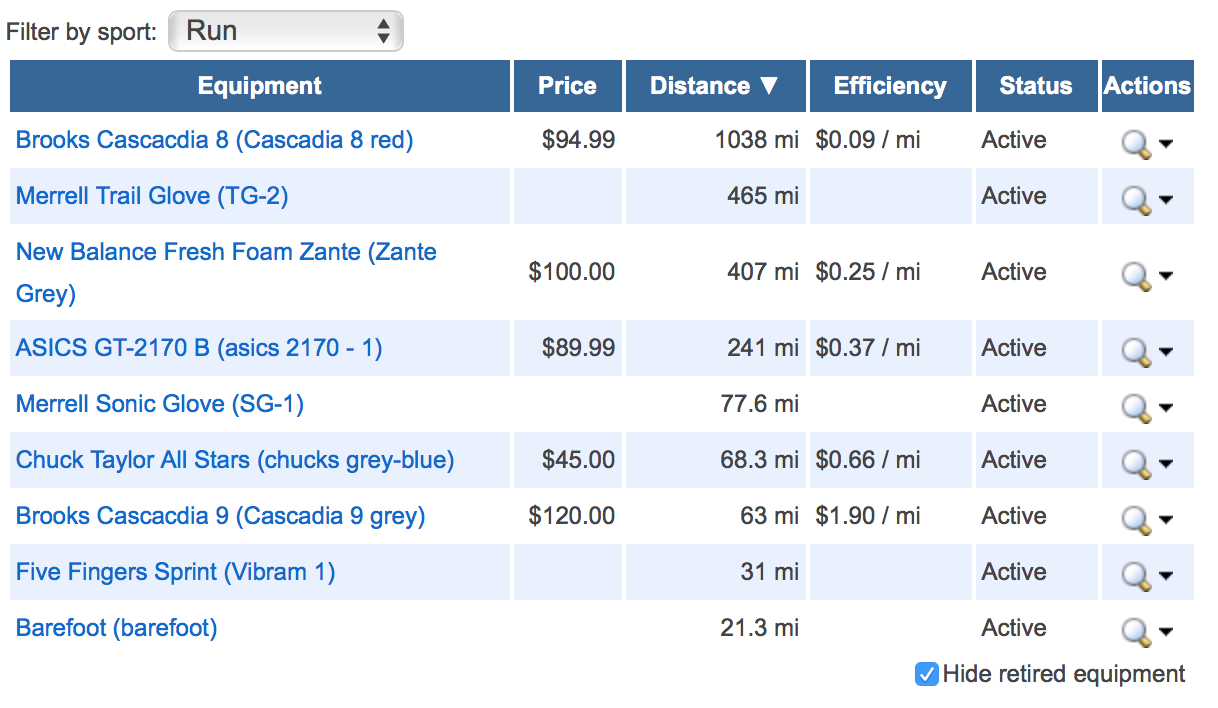View details icon for New Balance Zante row
The height and width of the screenshot is (708, 1218).
(x=1136, y=276)
